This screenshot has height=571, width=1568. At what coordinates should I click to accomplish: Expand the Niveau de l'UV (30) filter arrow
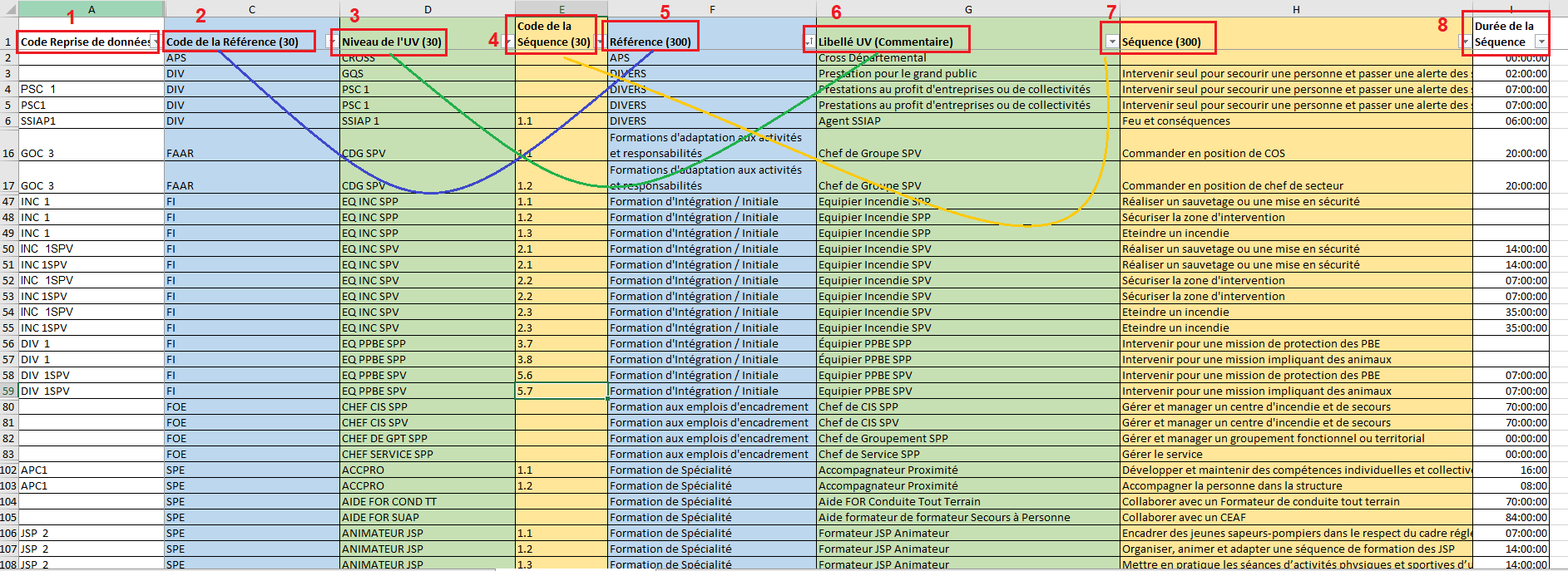507,42
